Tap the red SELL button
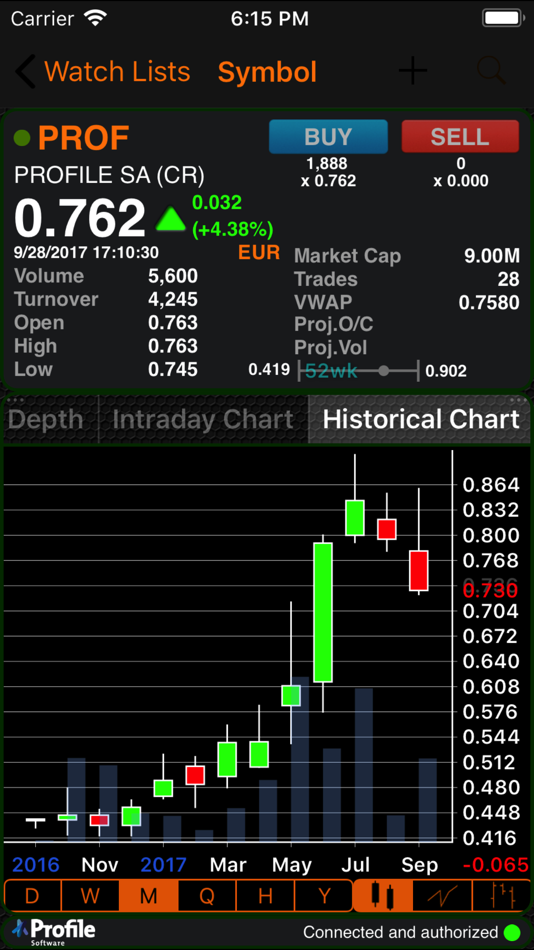This screenshot has width=534, height=950. coord(460,136)
